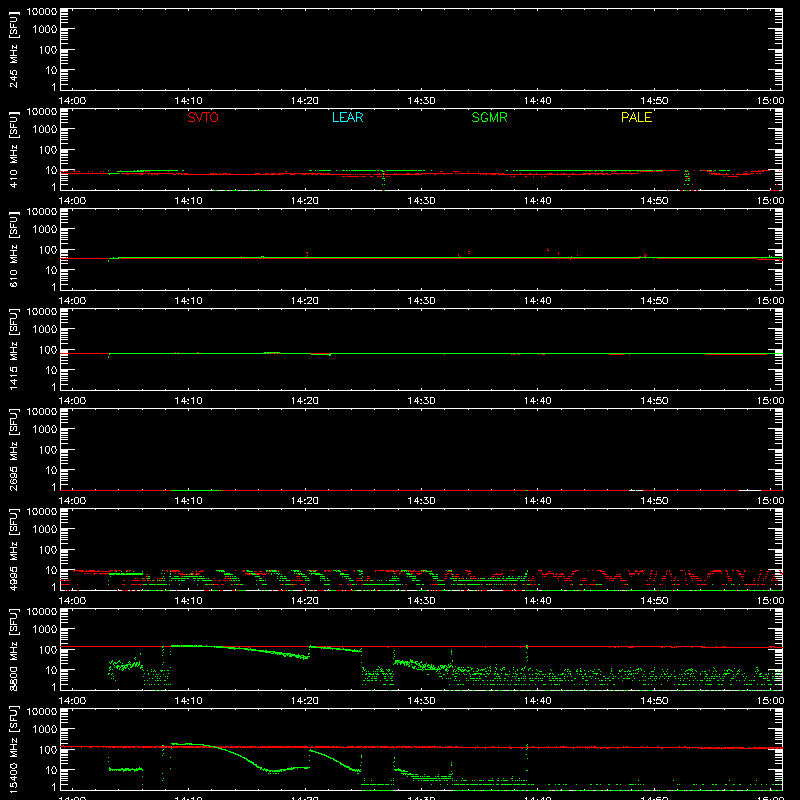Click the 100 label on 4995 MHz axis

(48, 550)
